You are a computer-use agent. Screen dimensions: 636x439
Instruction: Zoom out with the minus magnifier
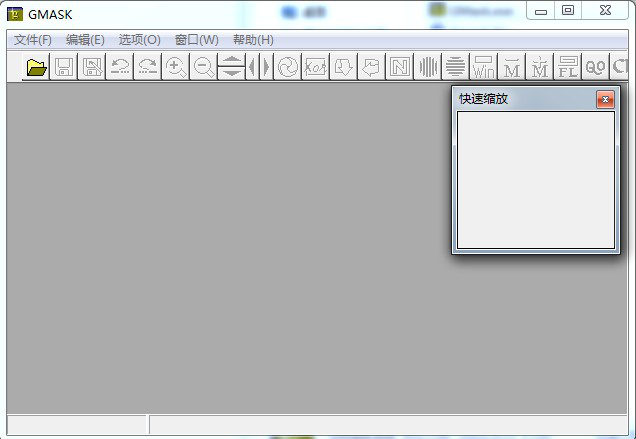[x=204, y=67]
